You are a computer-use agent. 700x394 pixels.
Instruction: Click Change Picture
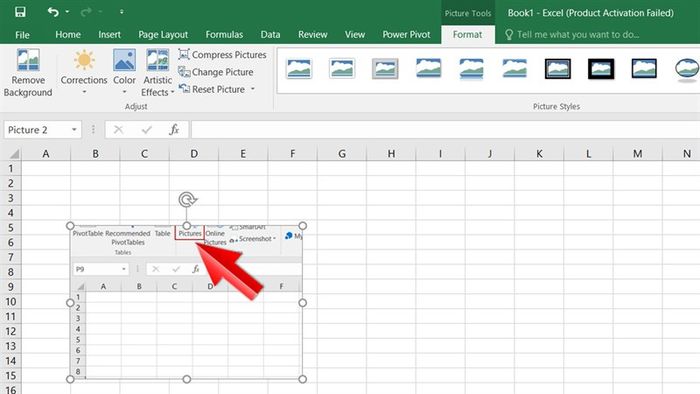[x=216, y=72]
